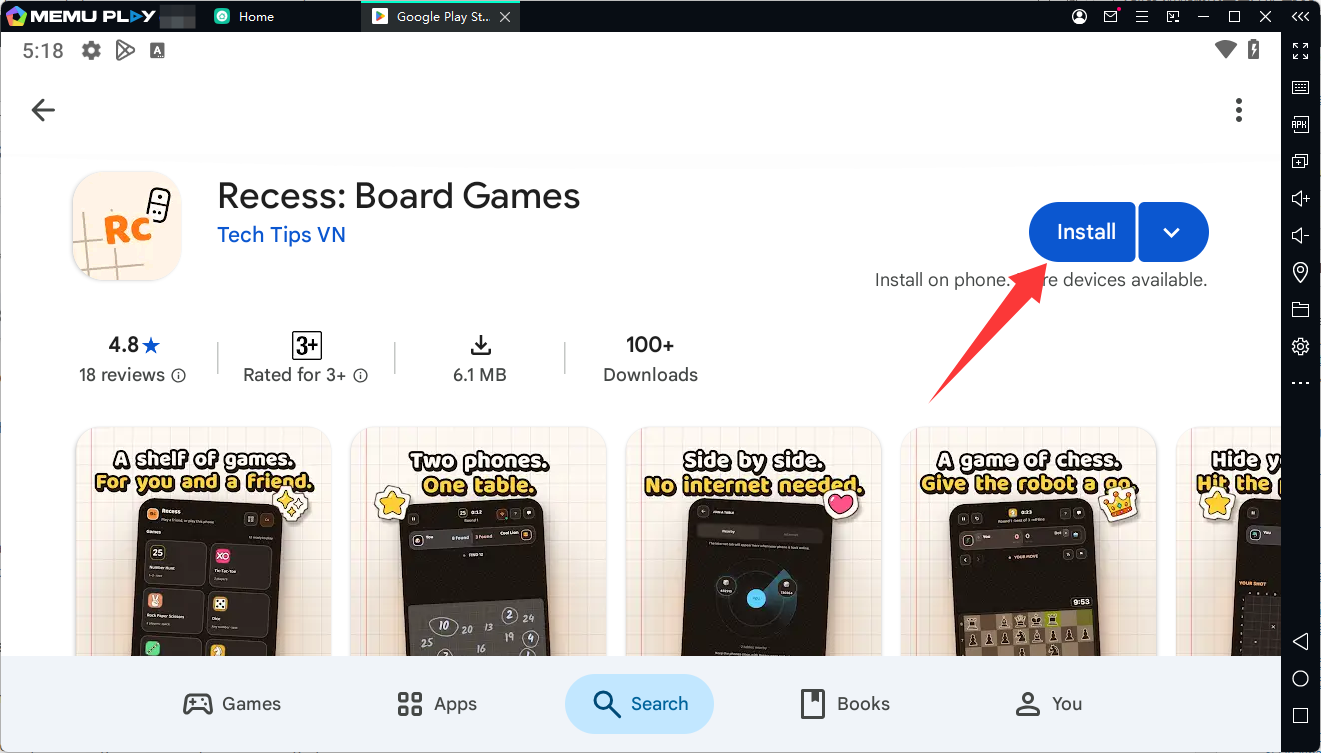
Task: Open the 'Two phones. One table.' screenshot
Action: click(479, 541)
